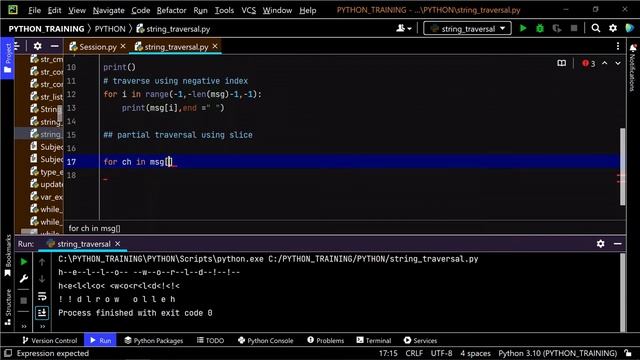Open the View menu

pos(77,10)
